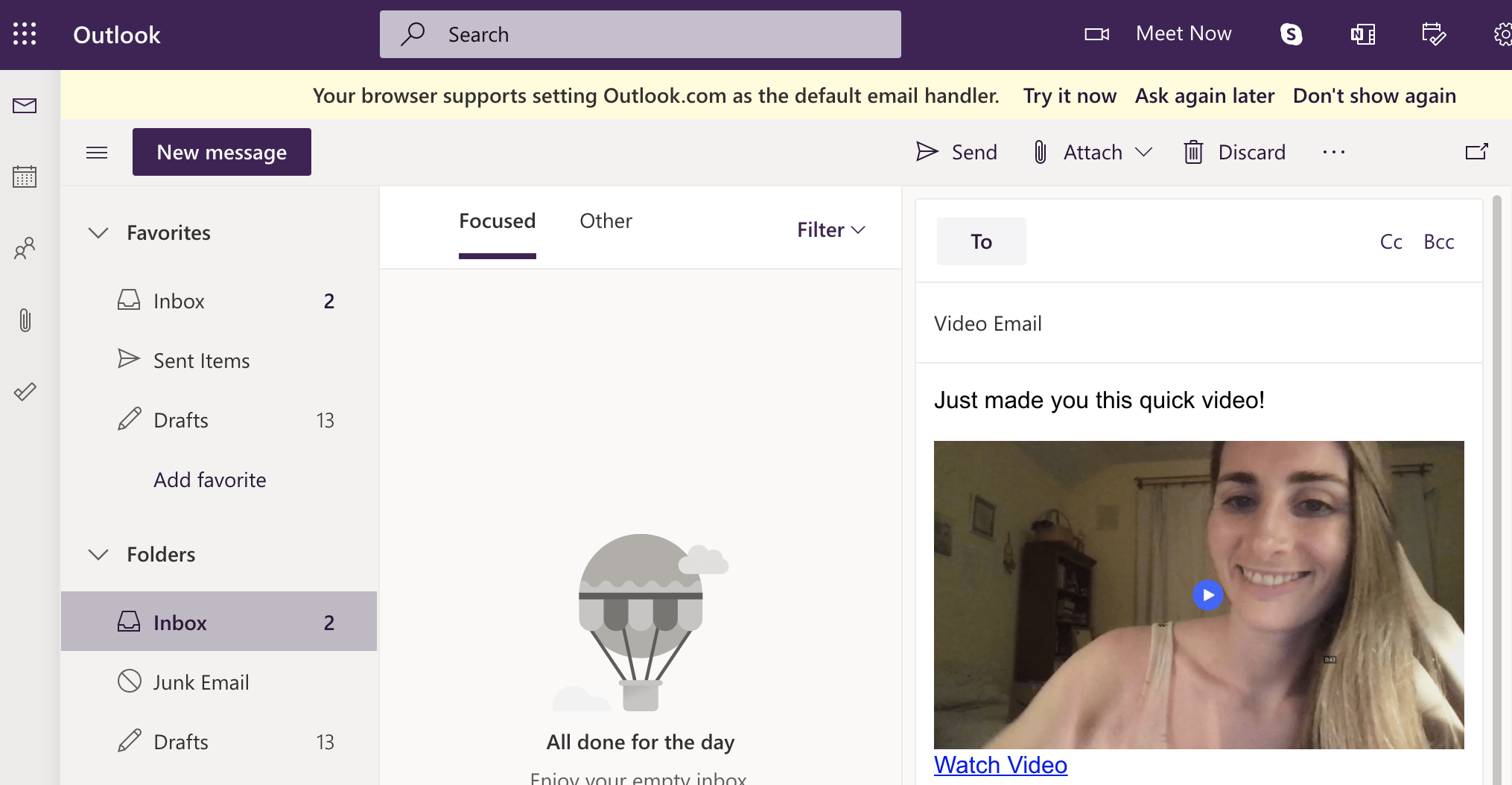Open more compose actions ellipsis
The image size is (1512, 785).
point(1334,152)
